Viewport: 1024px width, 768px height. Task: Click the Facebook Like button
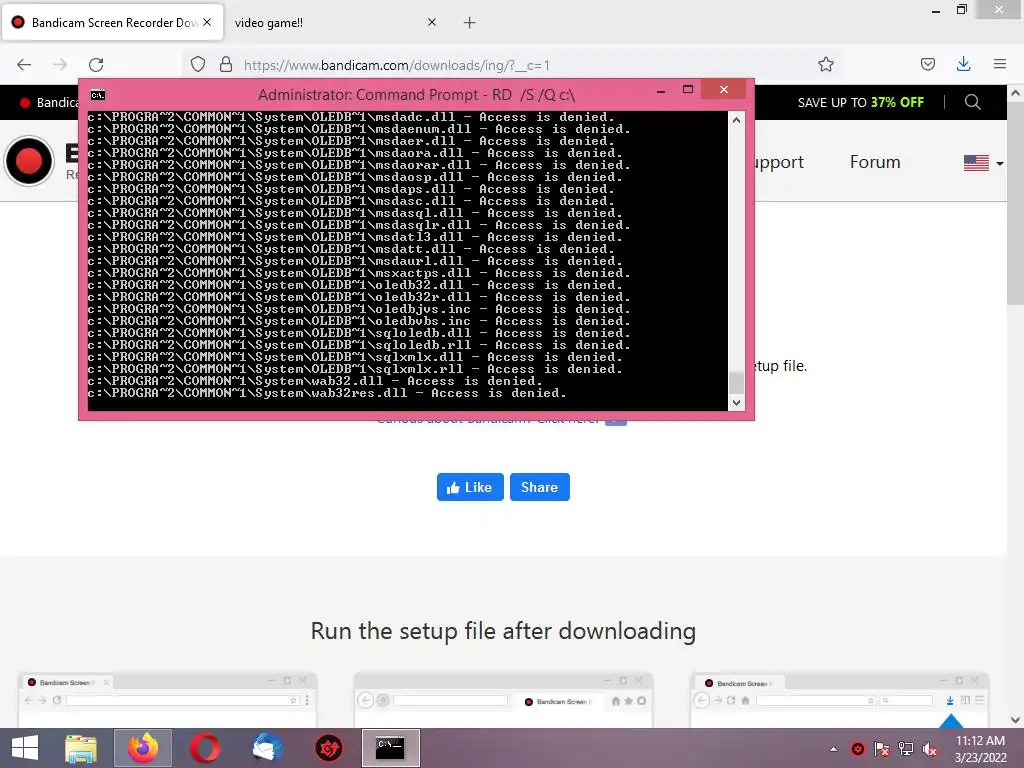(470, 487)
